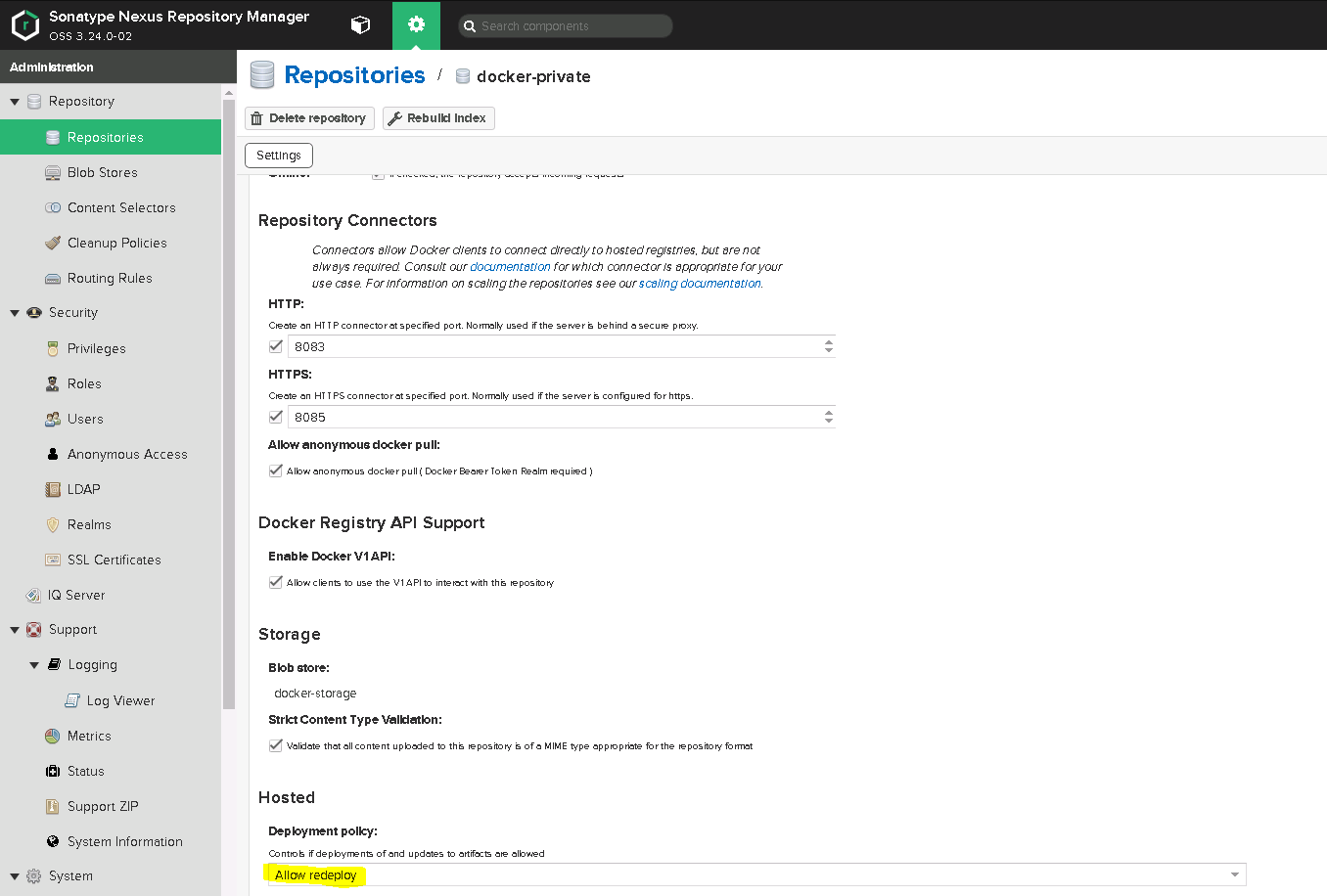
Task: Click the System Information globe icon
Action: tap(53, 841)
